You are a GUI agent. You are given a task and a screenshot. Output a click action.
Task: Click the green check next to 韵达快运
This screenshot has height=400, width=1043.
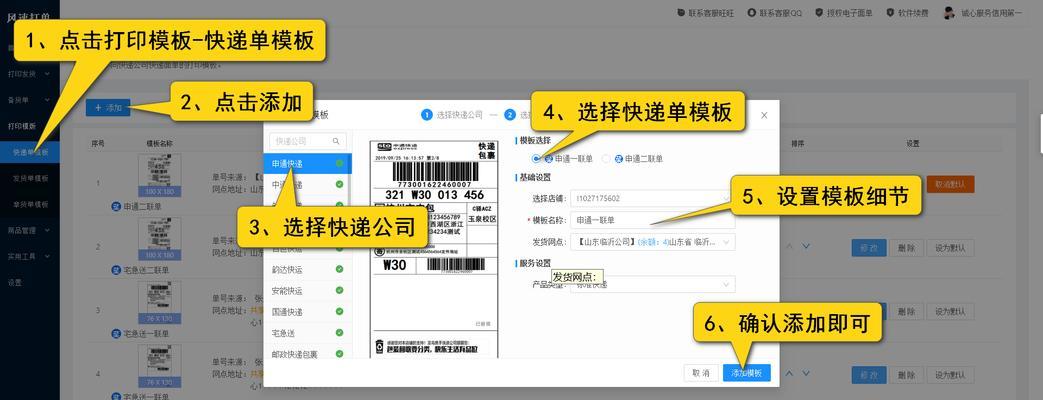click(340, 270)
